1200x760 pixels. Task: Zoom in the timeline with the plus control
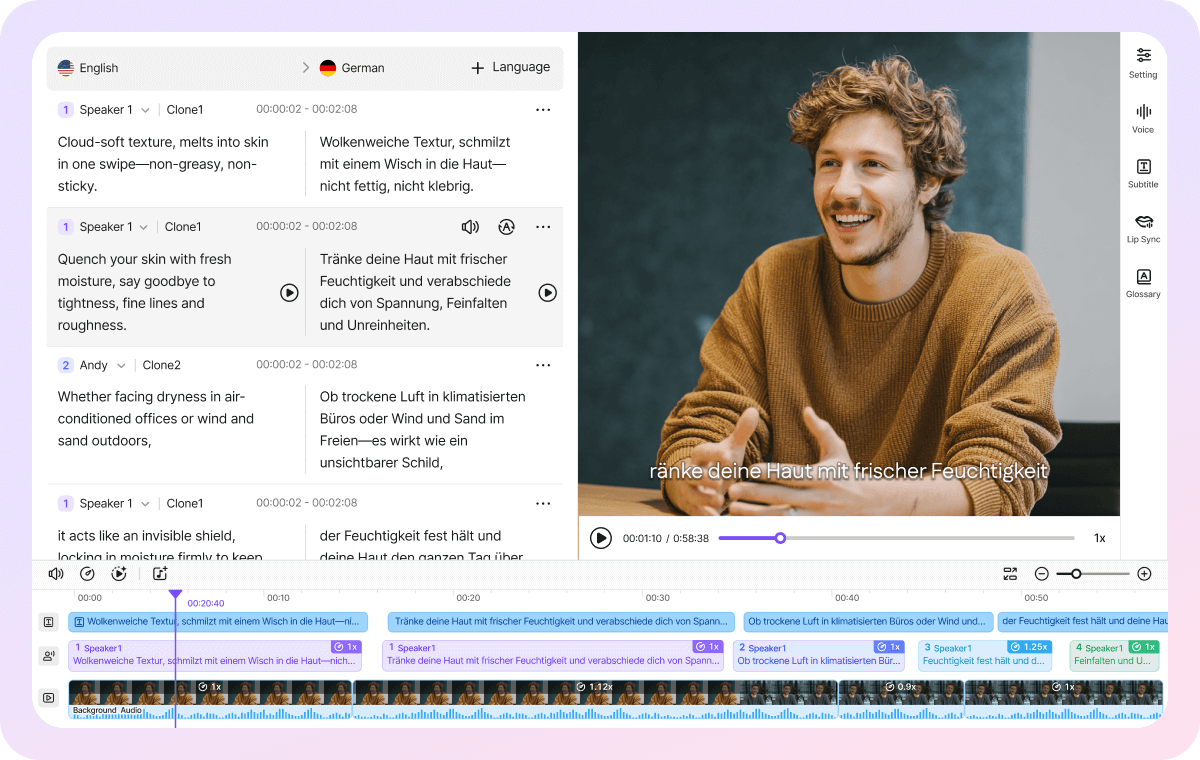(x=1145, y=574)
